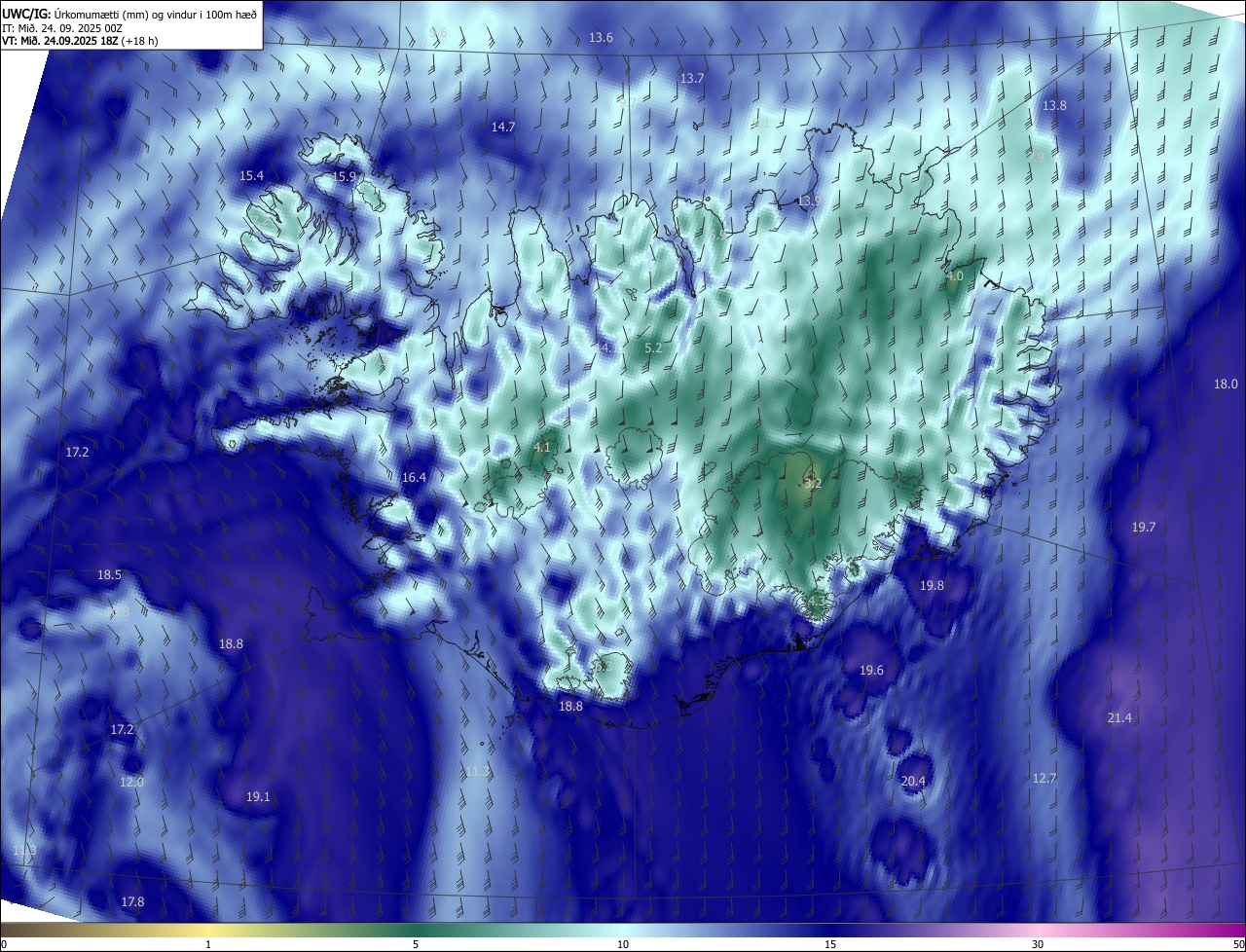
Task: Click the 18.5 value label
Action: click(x=109, y=575)
